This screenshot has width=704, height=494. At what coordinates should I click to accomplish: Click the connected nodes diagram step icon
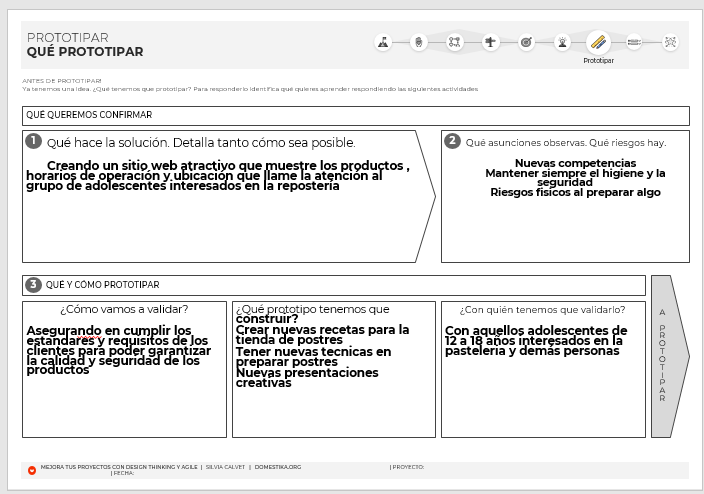point(454,42)
